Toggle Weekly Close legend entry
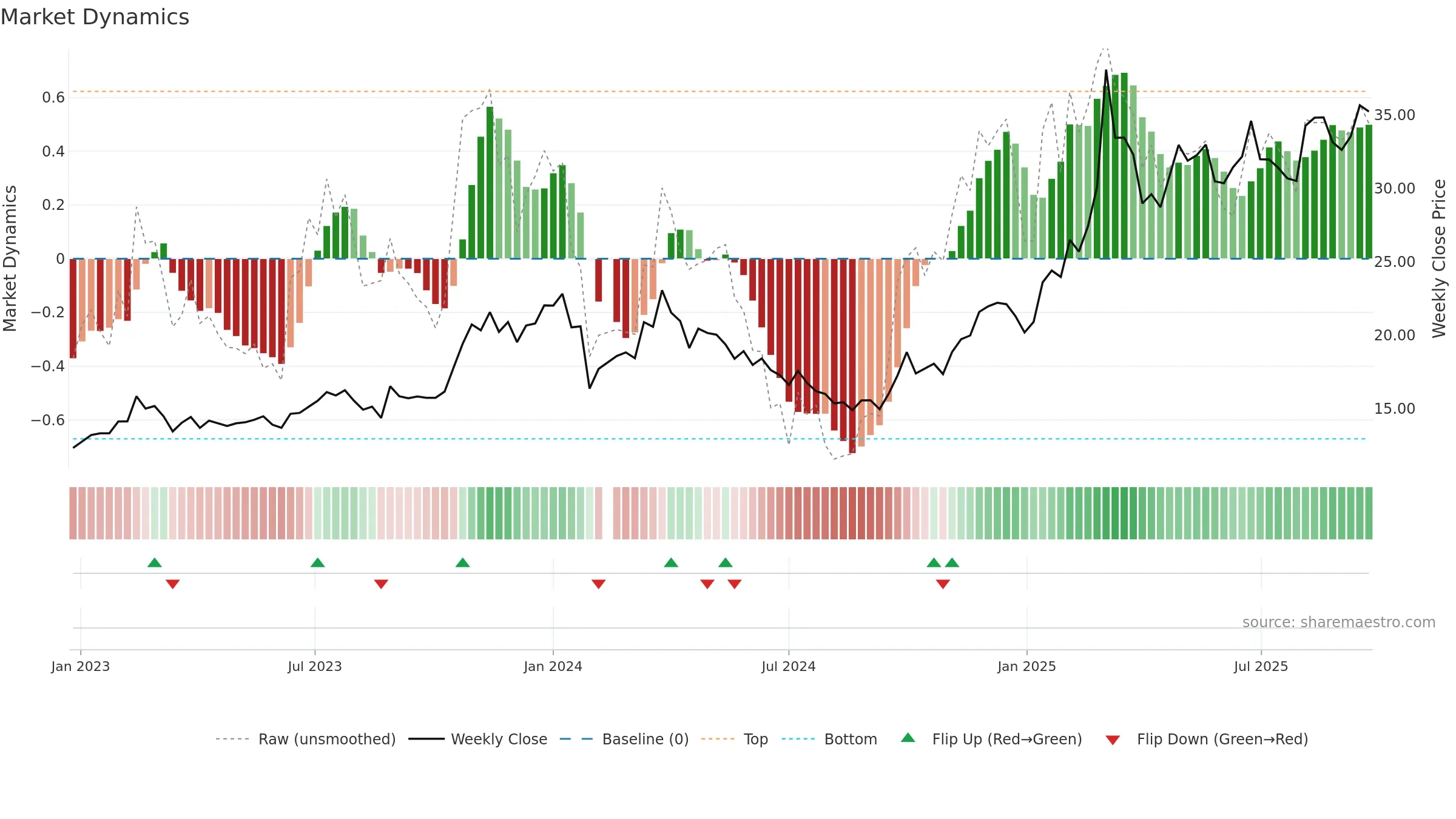This screenshot has height=819, width=1456. (x=478, y=739)
